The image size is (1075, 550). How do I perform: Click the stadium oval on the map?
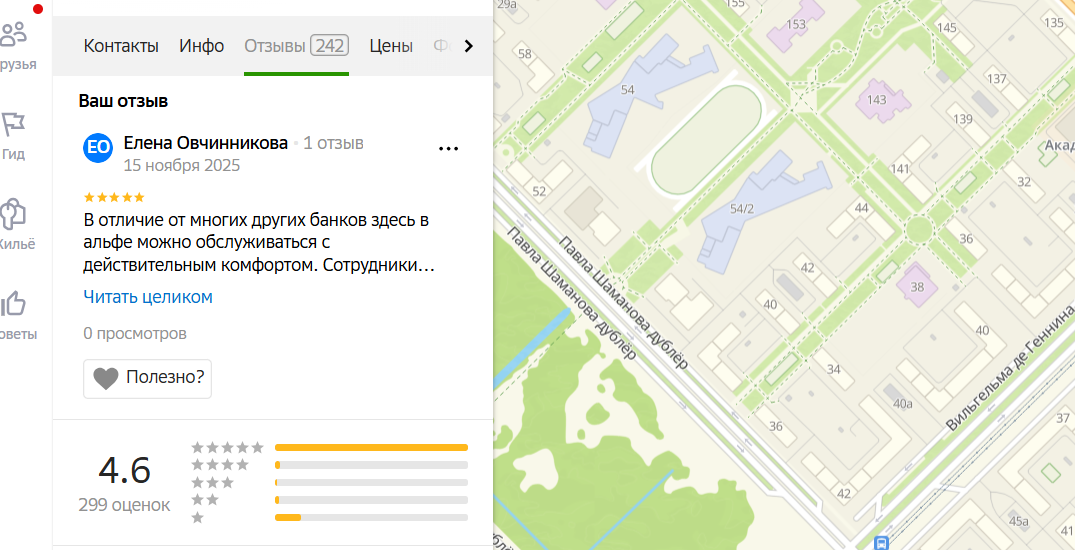pos(707,139)
